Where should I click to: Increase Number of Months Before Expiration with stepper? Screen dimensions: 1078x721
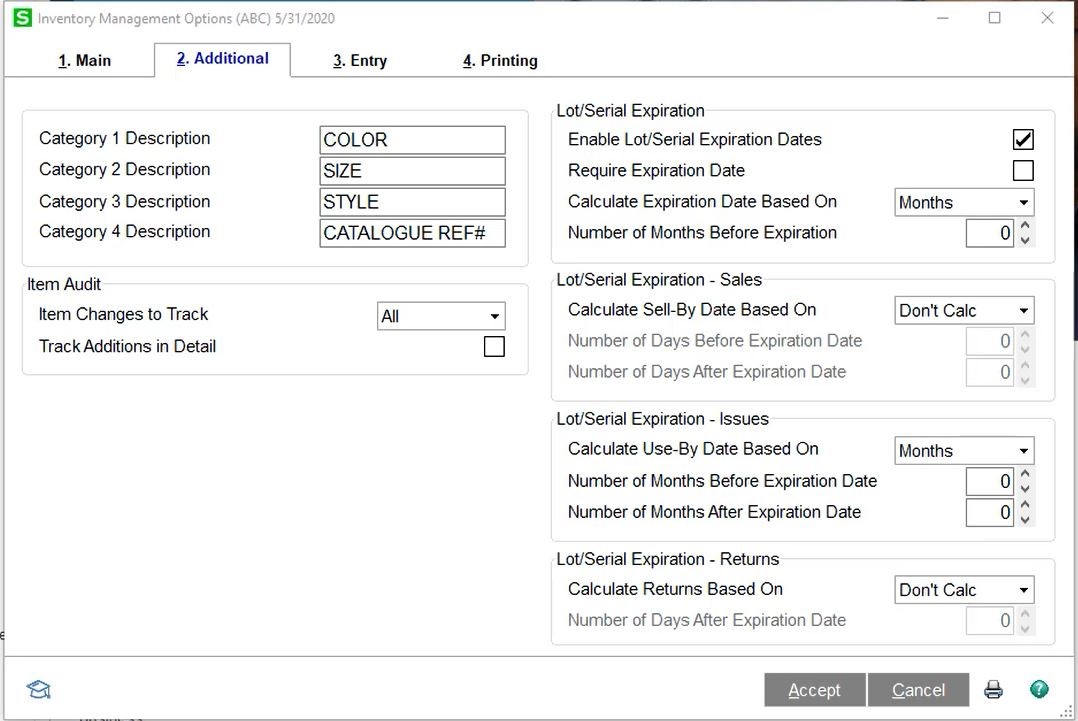(1023, 227)
